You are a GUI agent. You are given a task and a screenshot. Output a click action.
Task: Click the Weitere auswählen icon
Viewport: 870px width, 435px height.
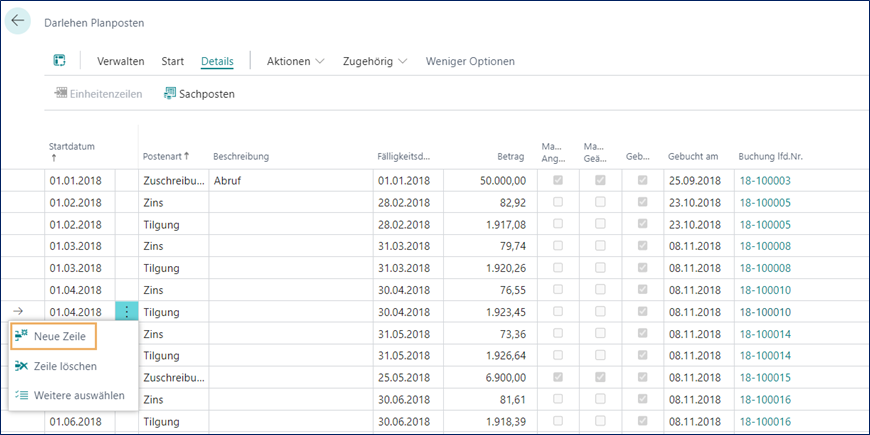(x=22, y=395)
